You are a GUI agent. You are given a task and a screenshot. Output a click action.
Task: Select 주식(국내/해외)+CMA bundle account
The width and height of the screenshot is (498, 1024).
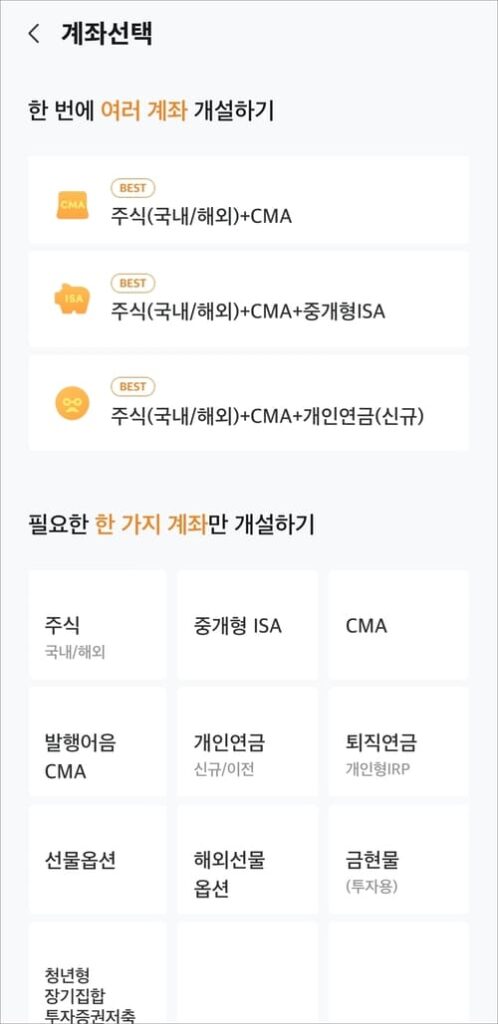click(248, 200)
